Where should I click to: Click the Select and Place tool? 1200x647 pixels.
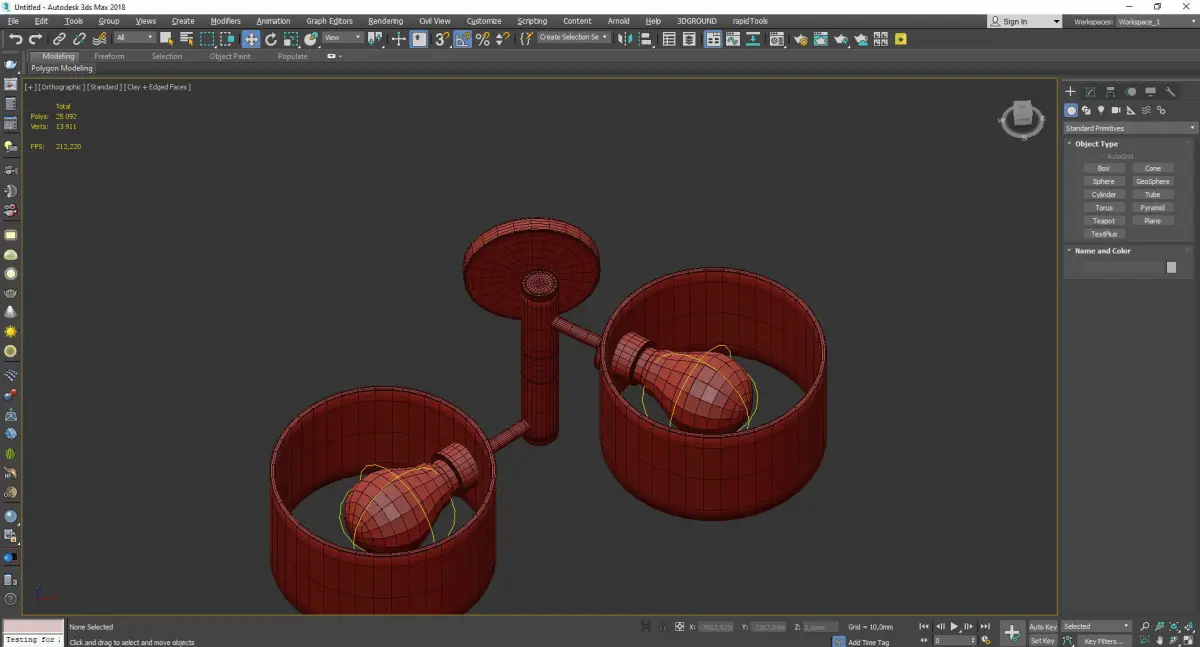point(311,39)
